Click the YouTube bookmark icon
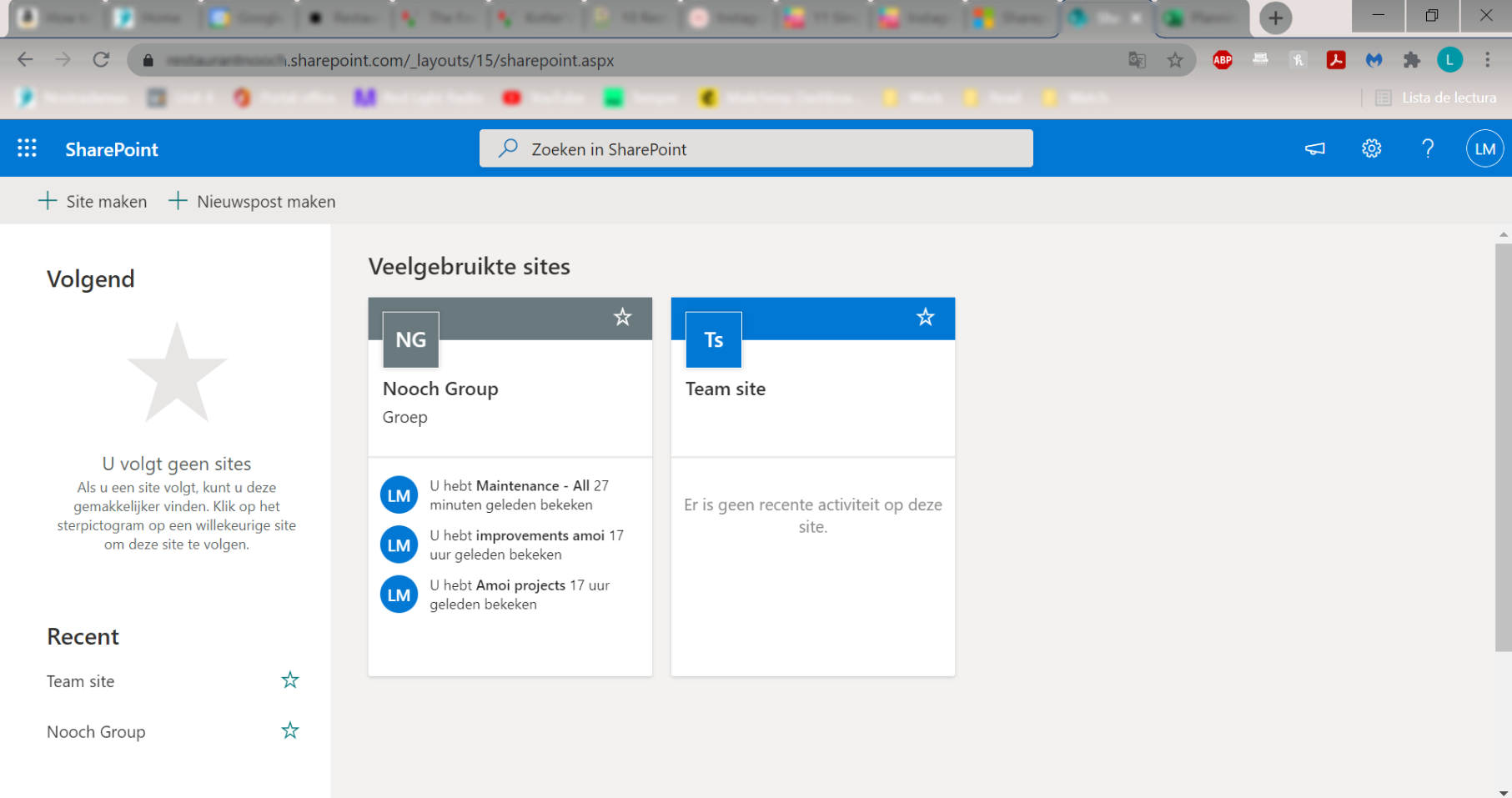 [512, 98]
